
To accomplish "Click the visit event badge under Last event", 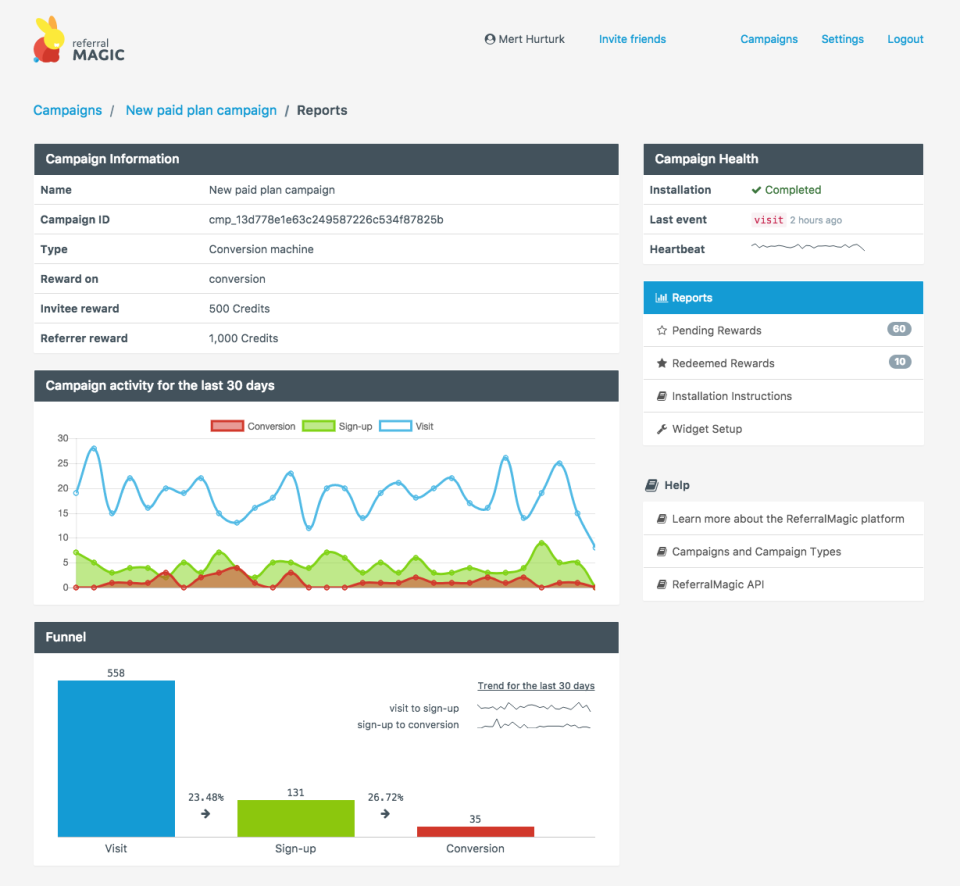I will [768, 219].
